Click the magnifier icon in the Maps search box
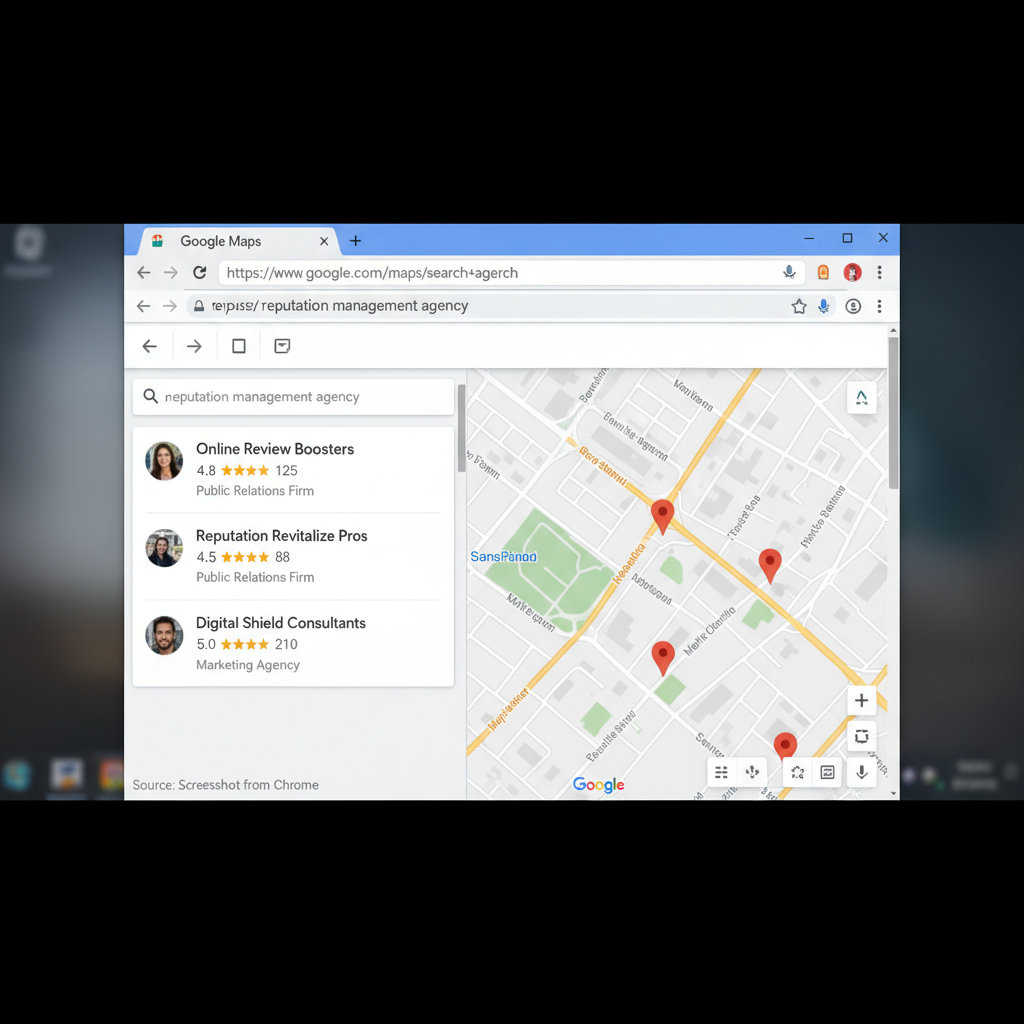1024x1024 pixels. pos(150,396)
